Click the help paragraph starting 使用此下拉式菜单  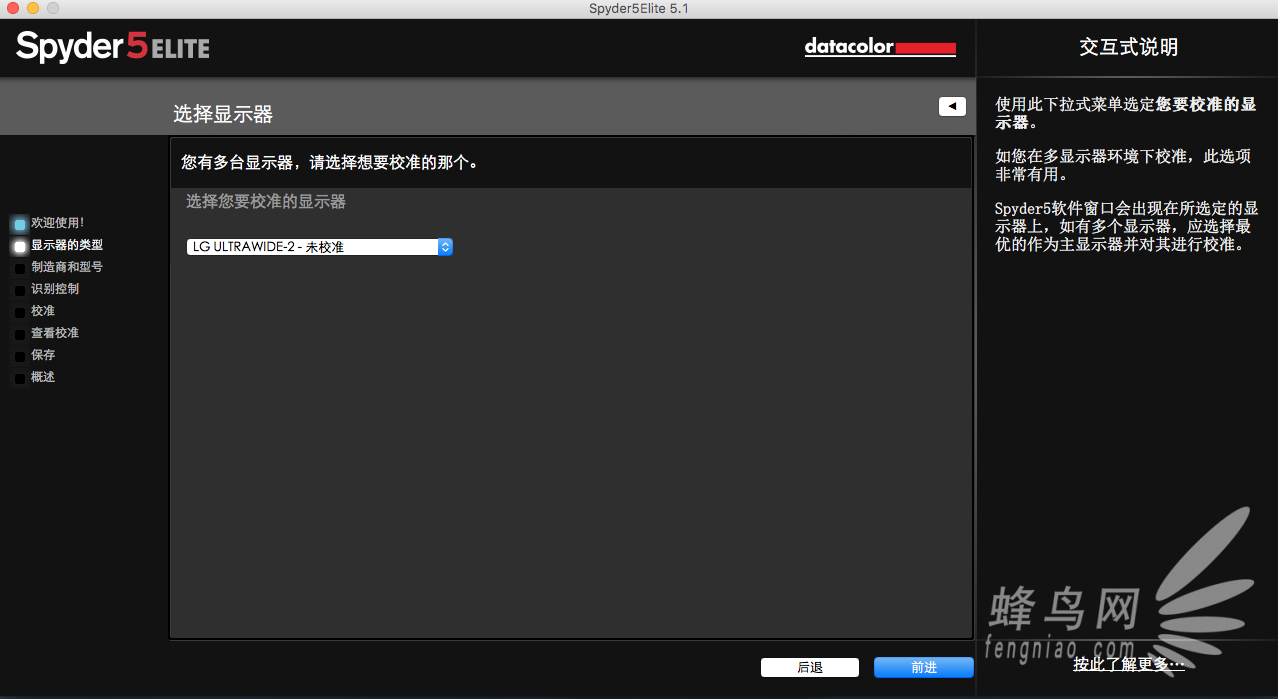(1126, 113)
